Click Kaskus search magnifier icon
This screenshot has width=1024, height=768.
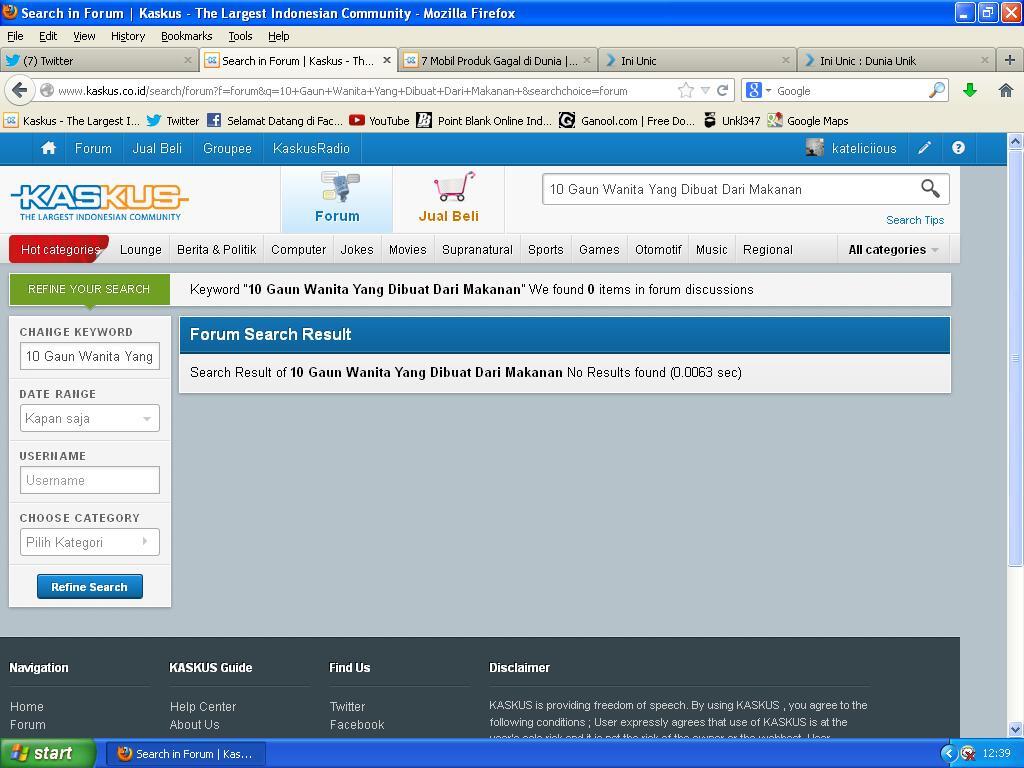tap(930, 189)
